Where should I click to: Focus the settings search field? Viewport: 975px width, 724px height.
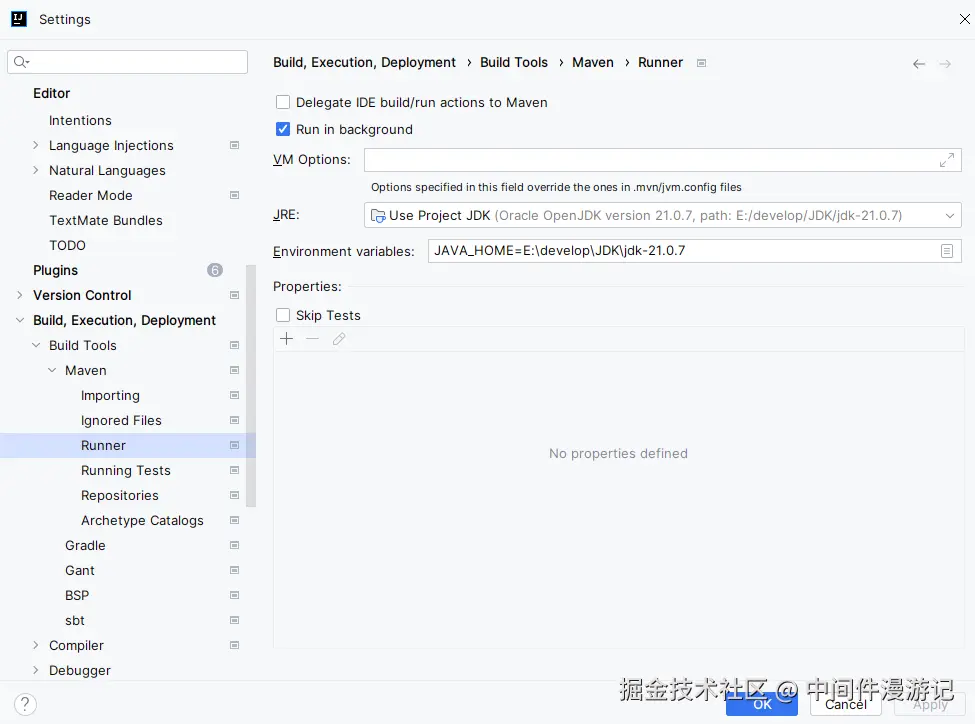[127, 62]
